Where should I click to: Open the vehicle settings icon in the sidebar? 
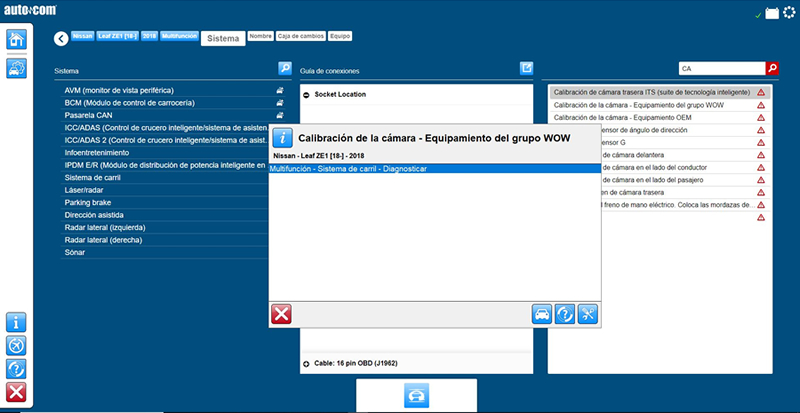pyautogui.click(x=16, y=68)
